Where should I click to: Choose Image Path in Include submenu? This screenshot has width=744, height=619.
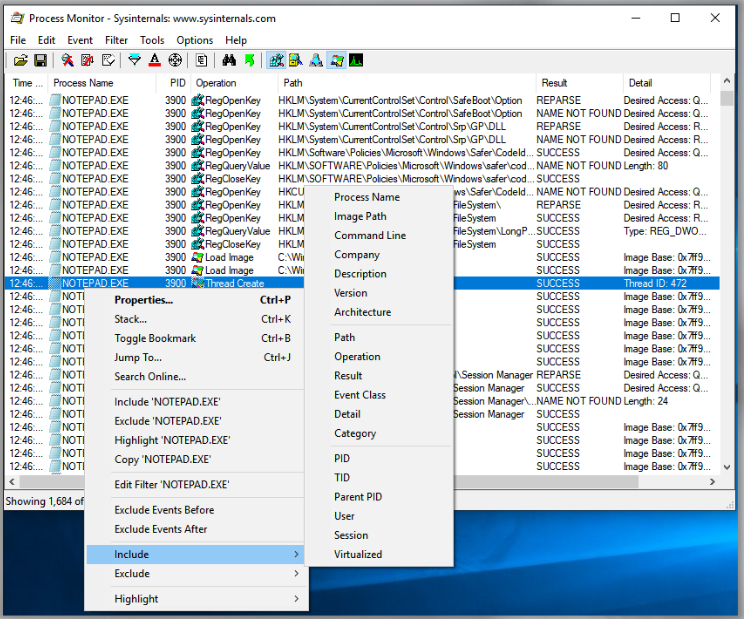click(x=379, y=216)
